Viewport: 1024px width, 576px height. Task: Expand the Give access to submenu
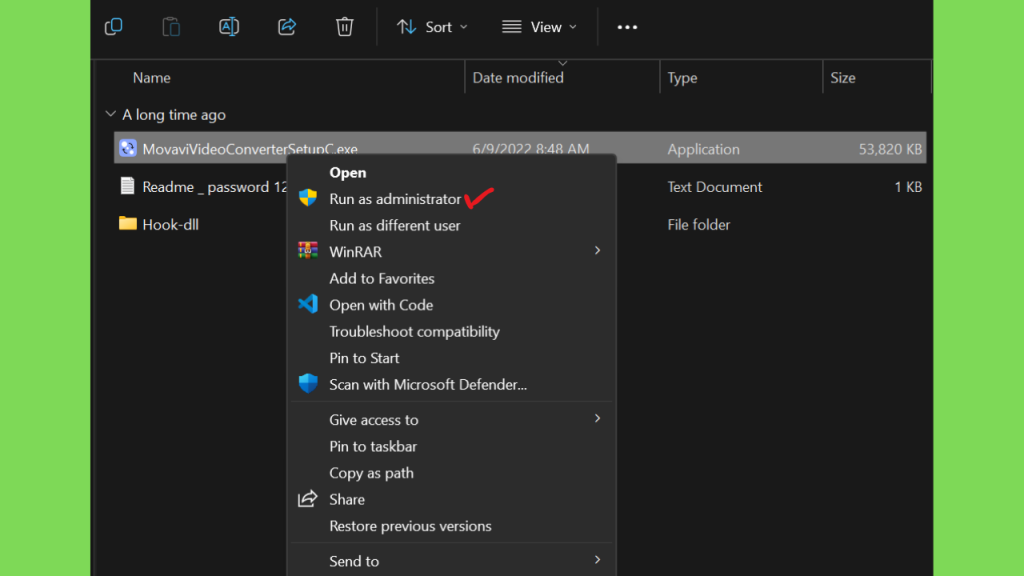click(597, 419)
